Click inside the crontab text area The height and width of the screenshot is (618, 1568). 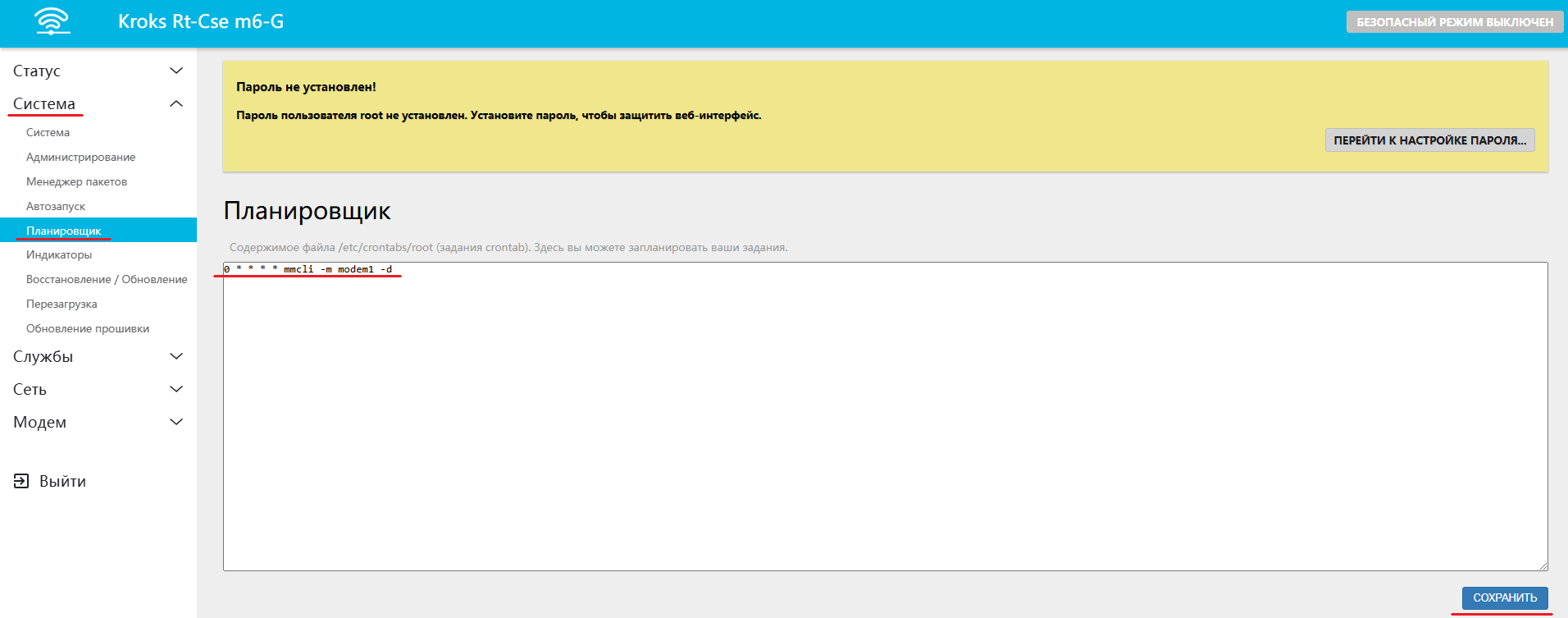click(x=884, y=416)
